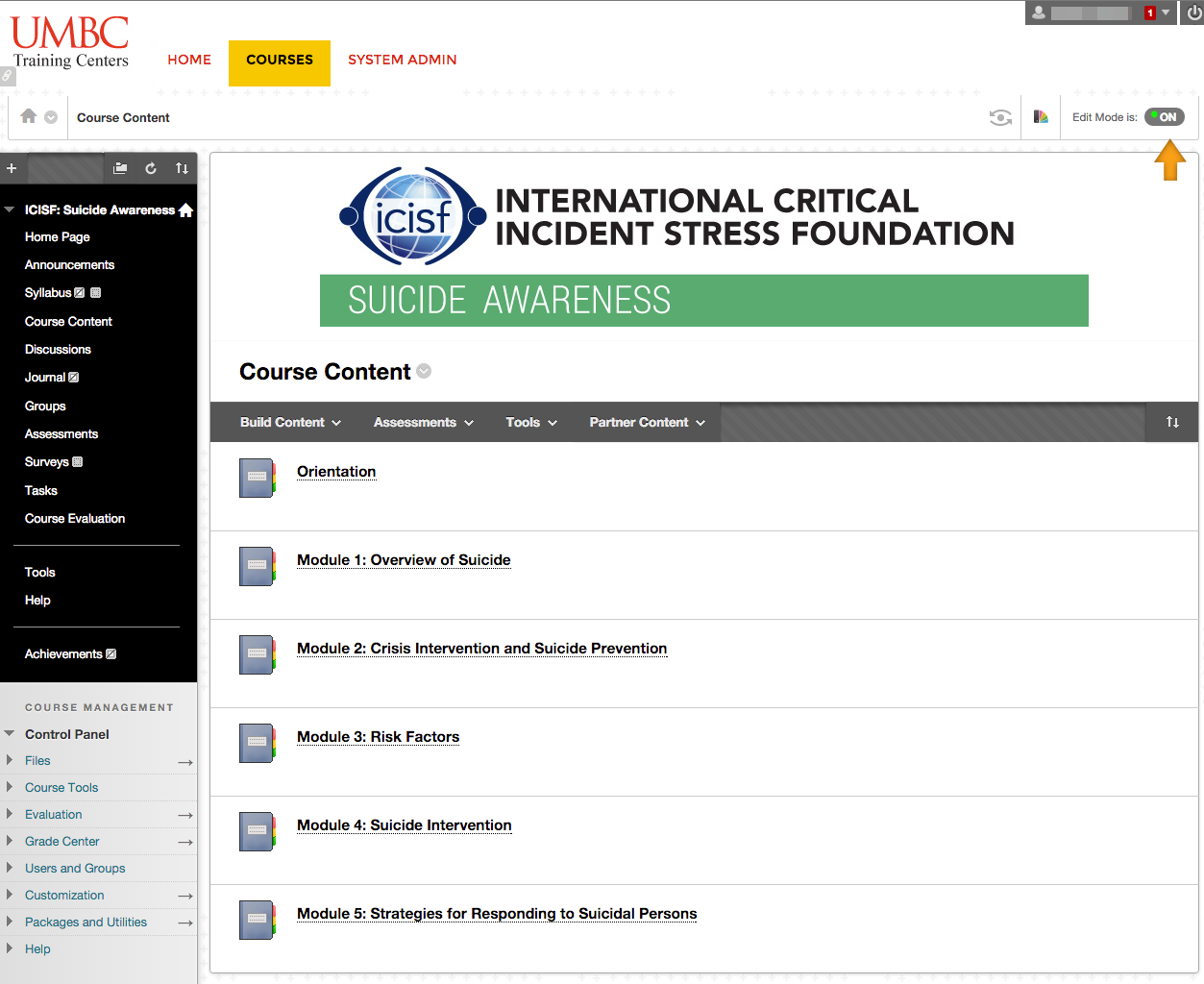The height and width of the screenshot is (984, 1204).
Task: Open Syllabus in course menu
Action: 48,292
